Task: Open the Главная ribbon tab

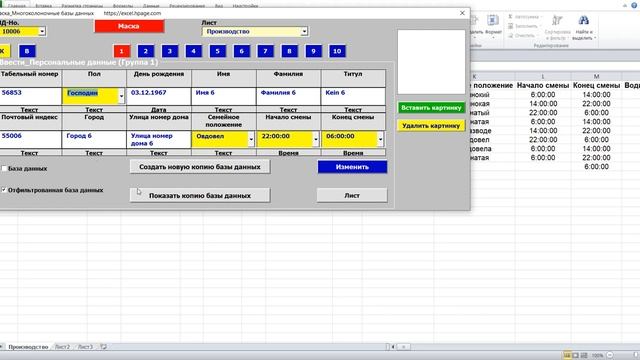Action: click(x=17, y=6)
